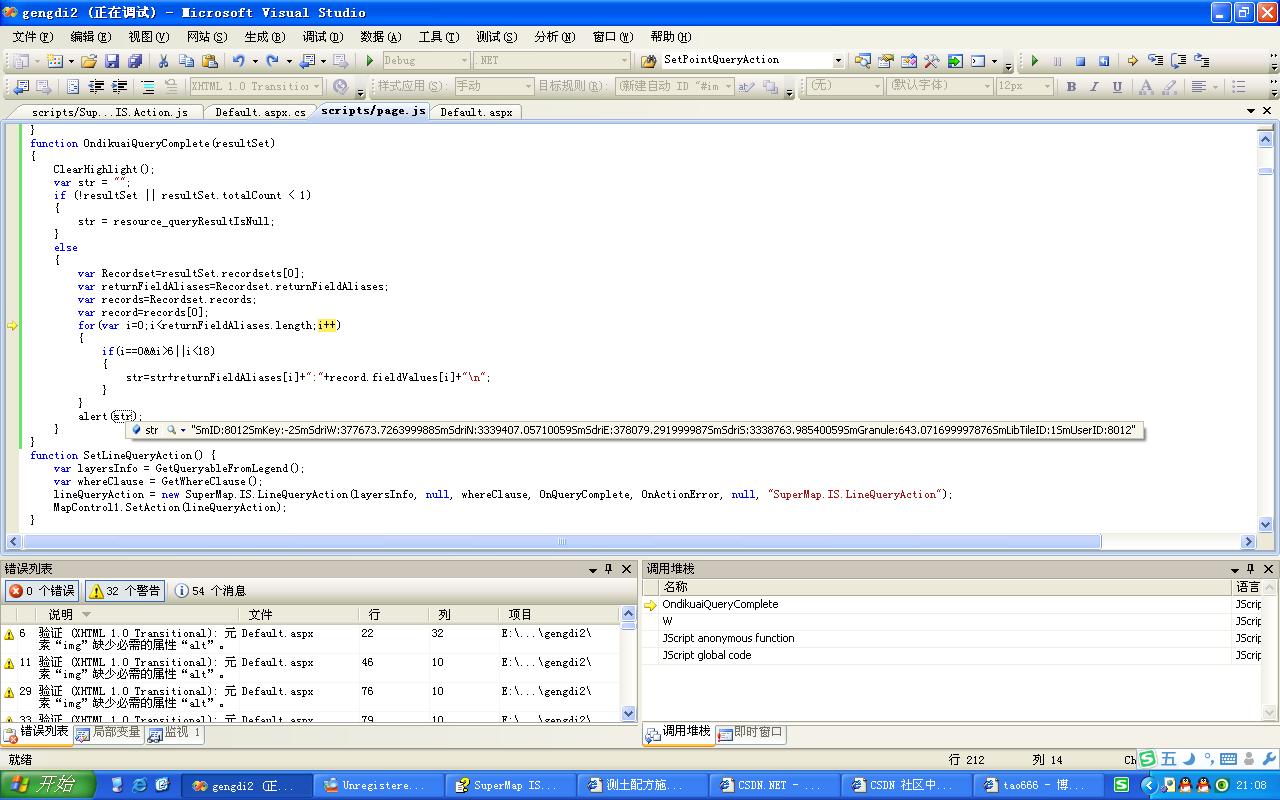Select OndikuaiQueryComplete in call stack
The image size is (1280, 800).
[720, 604]
